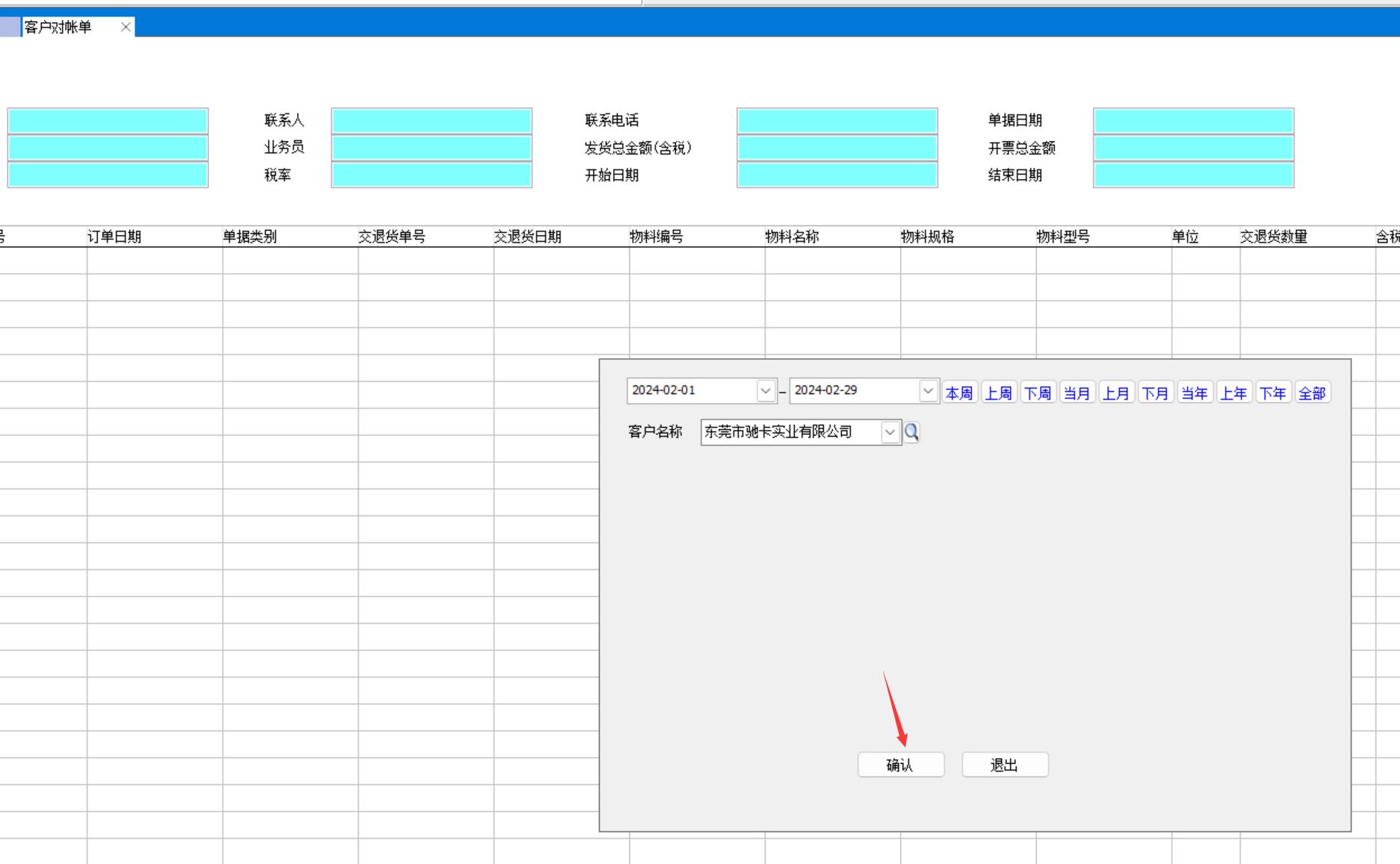Click the 确认 button
The image size is (1400, 864).
pos(900,765)
